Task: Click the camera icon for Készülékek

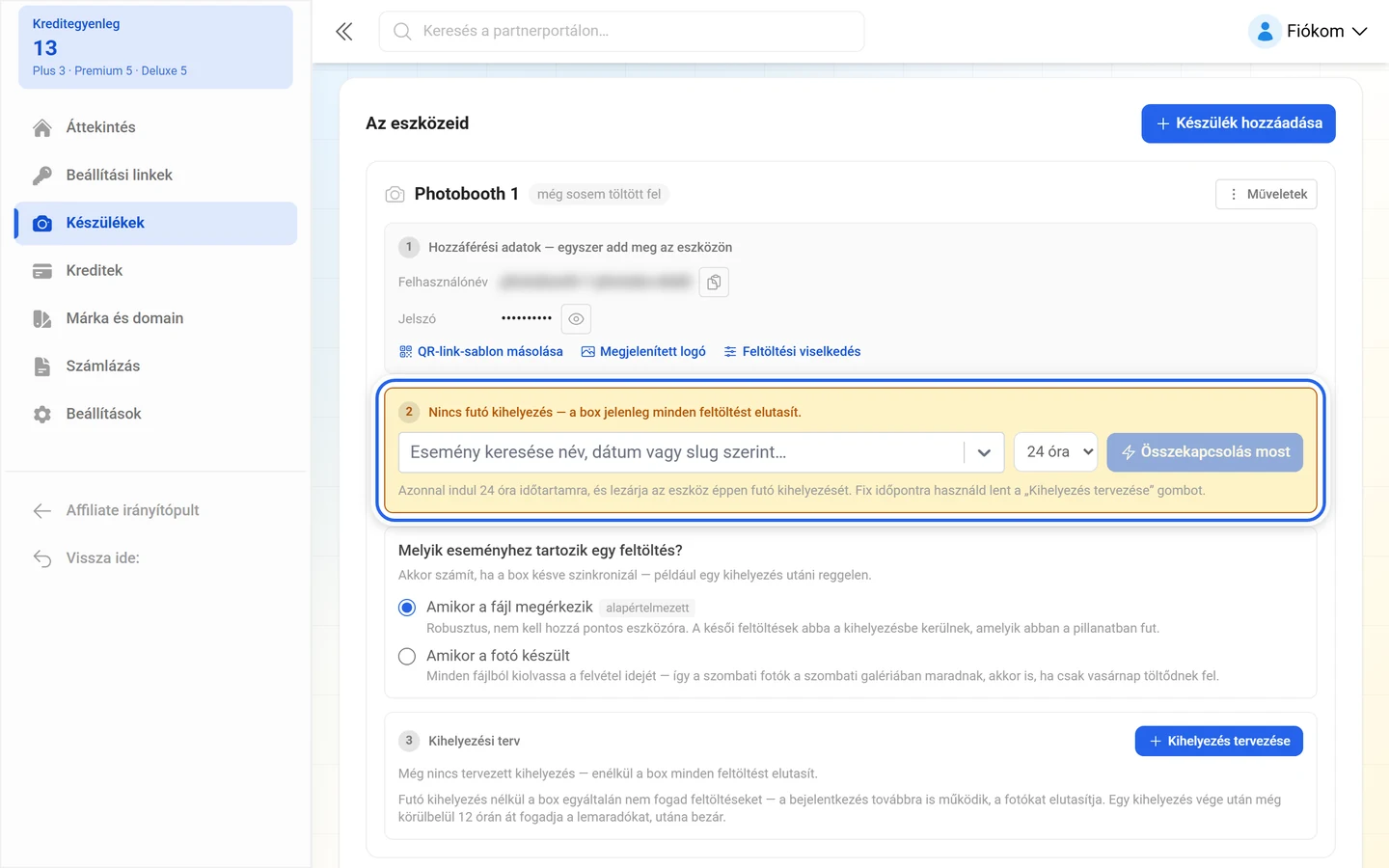Action: point(42,224)
